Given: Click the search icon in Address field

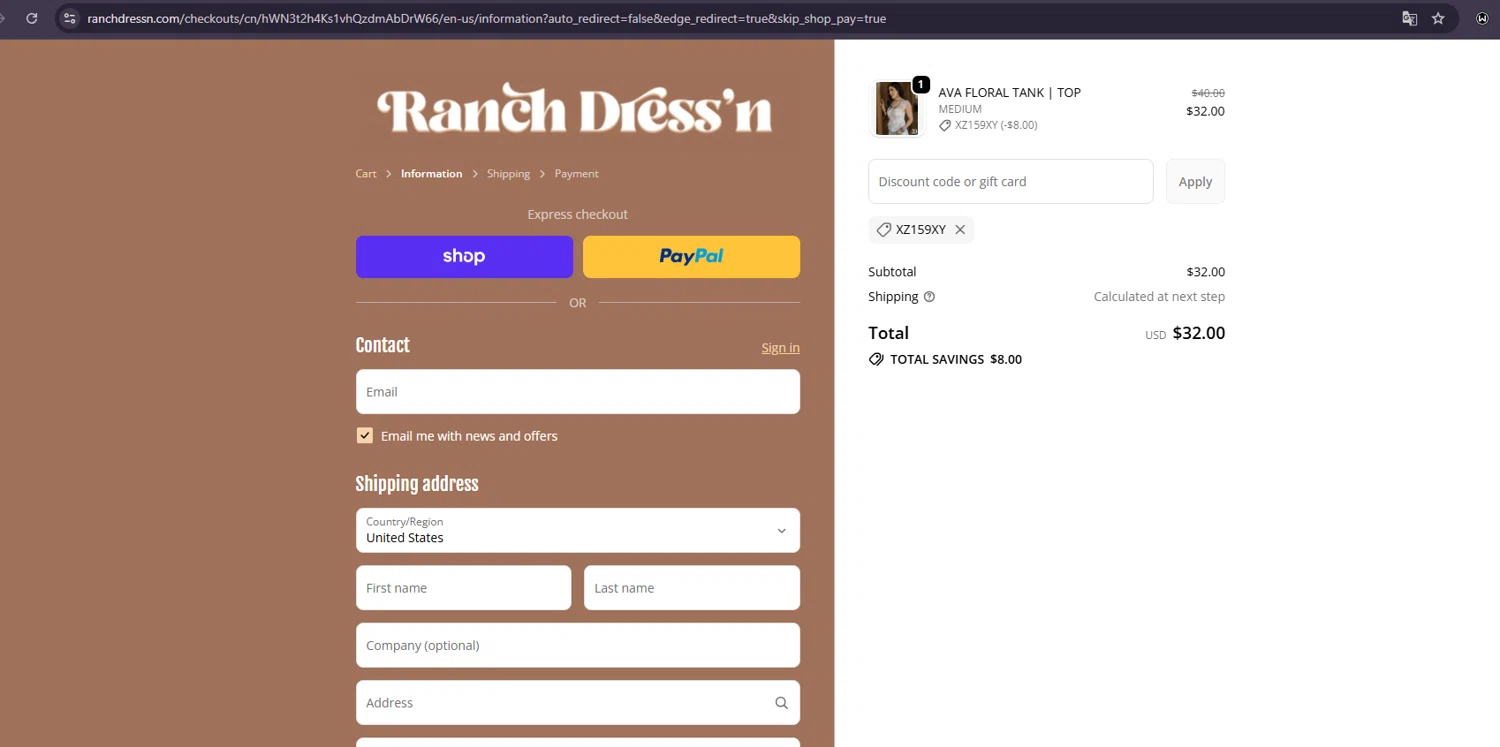Looking at the screenshot, I should click(781, 703).
